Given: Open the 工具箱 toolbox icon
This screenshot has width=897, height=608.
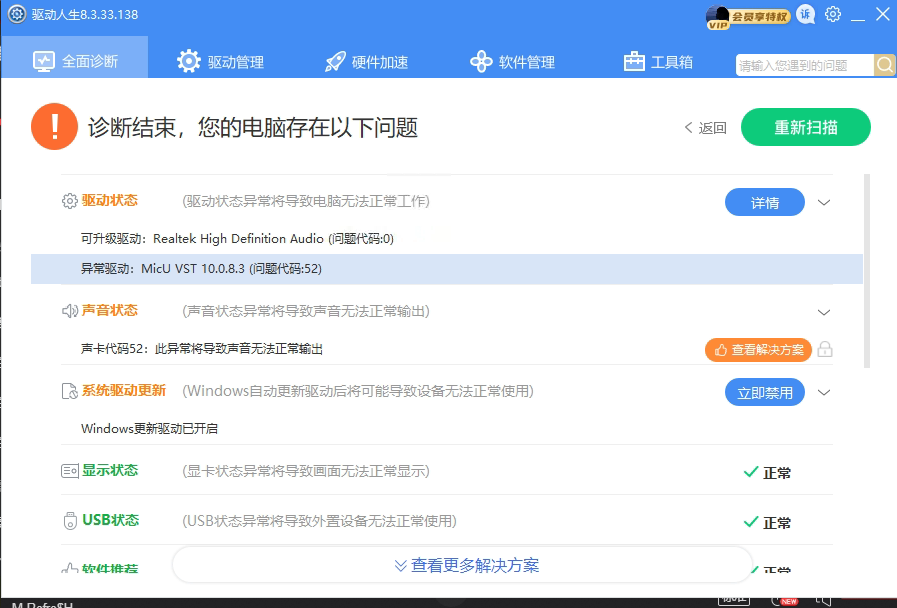Looking at the screenshot, I should point(633,61).
